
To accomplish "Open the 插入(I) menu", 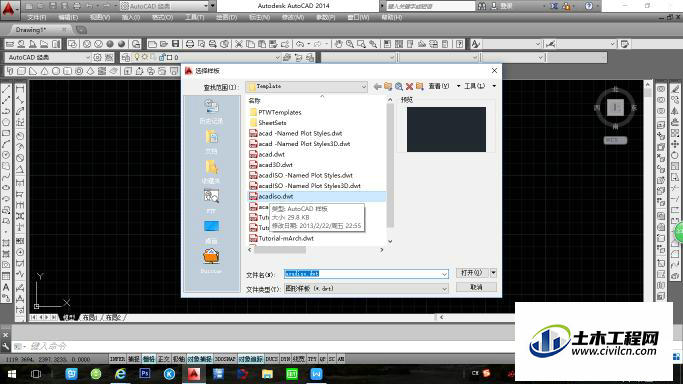I will (x=131, y=17).
